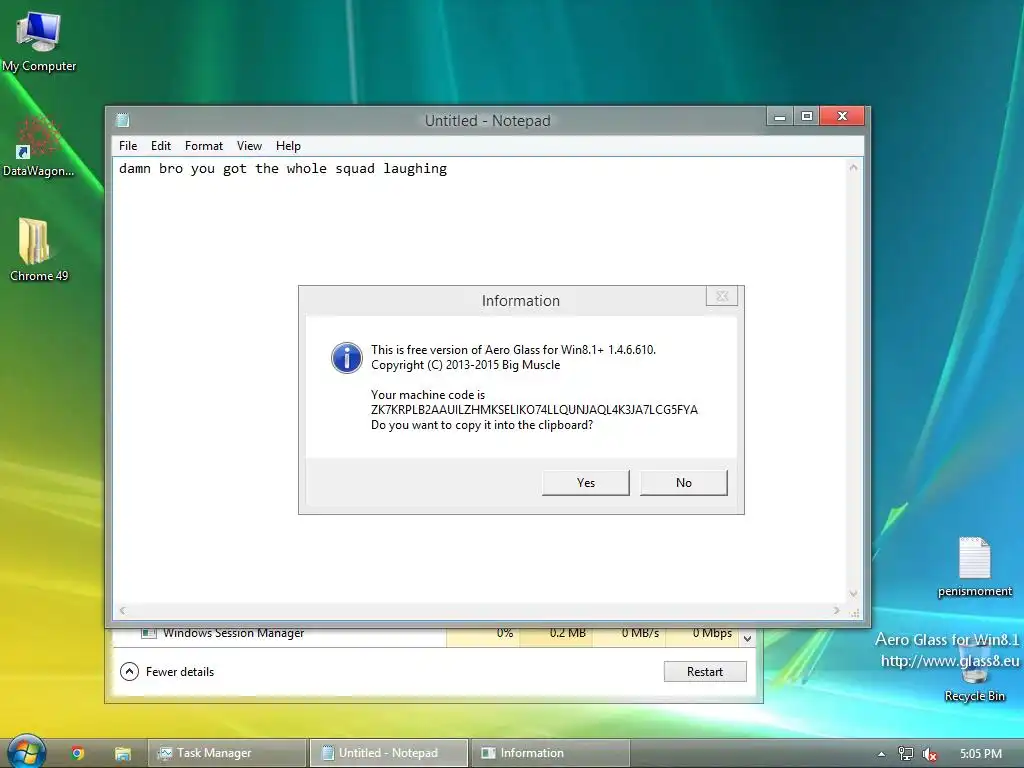Click the blue information icon in dialog
The width and height of the screenshot is (1024, 768).
[347, 357]
